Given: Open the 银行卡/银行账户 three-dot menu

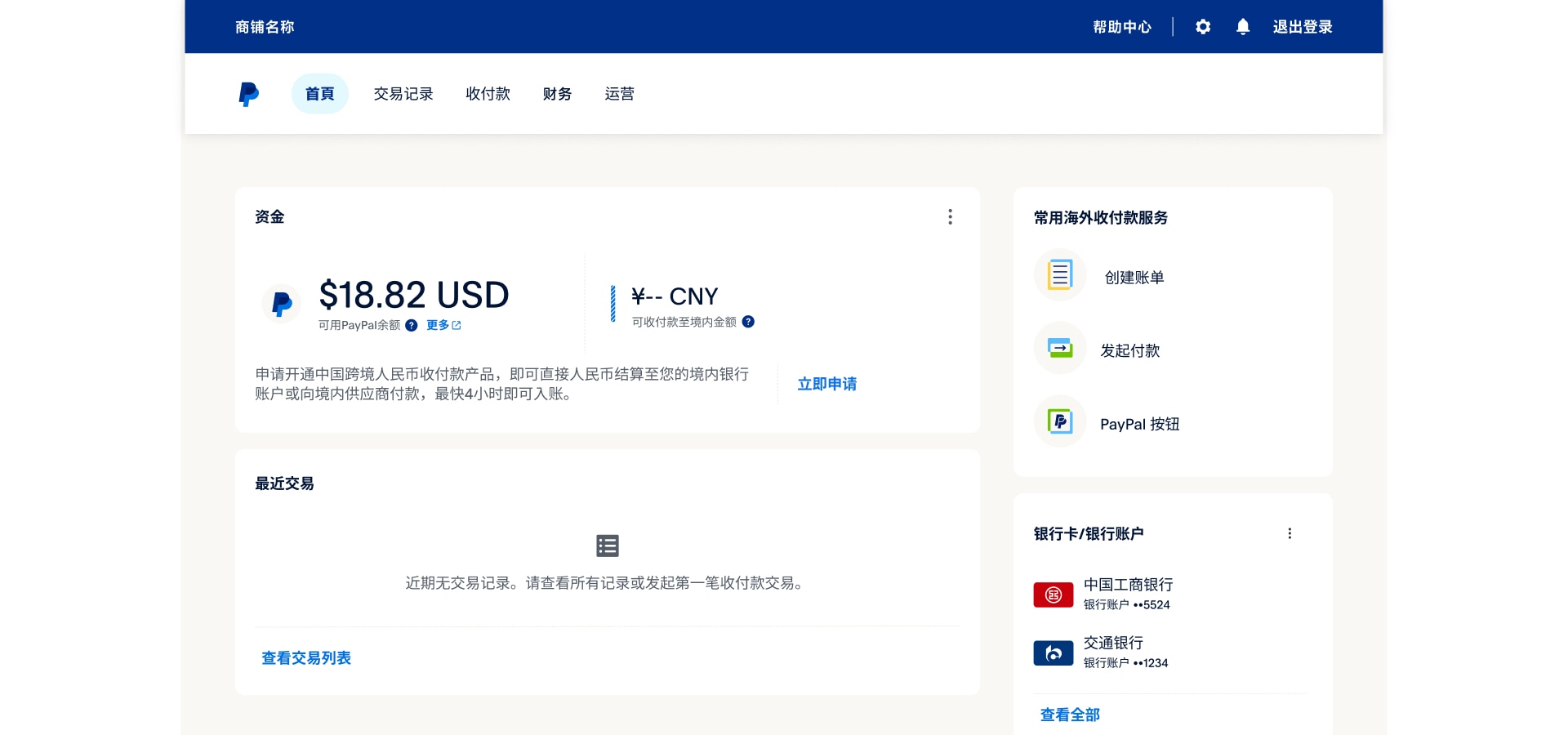Looking at the screenshot, I should (x=1290, y=533).
